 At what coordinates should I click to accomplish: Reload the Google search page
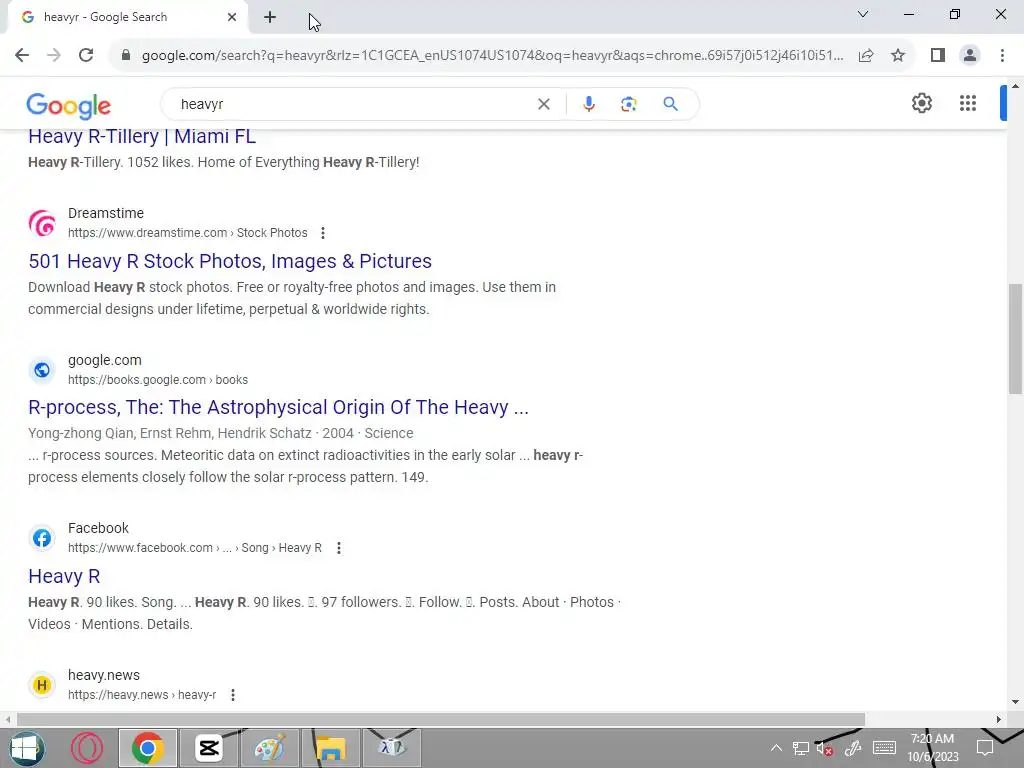[86, 56]
